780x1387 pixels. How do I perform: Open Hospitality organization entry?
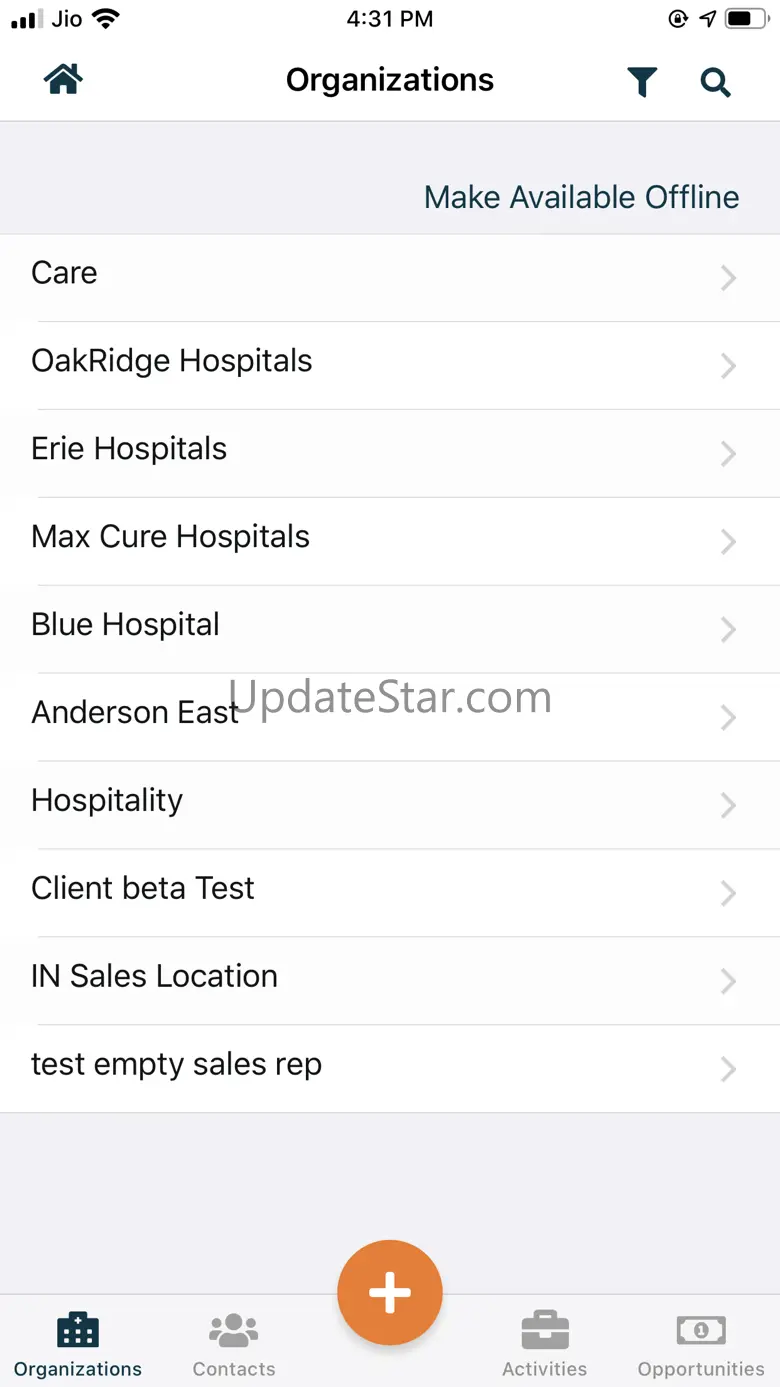(390, 805)
